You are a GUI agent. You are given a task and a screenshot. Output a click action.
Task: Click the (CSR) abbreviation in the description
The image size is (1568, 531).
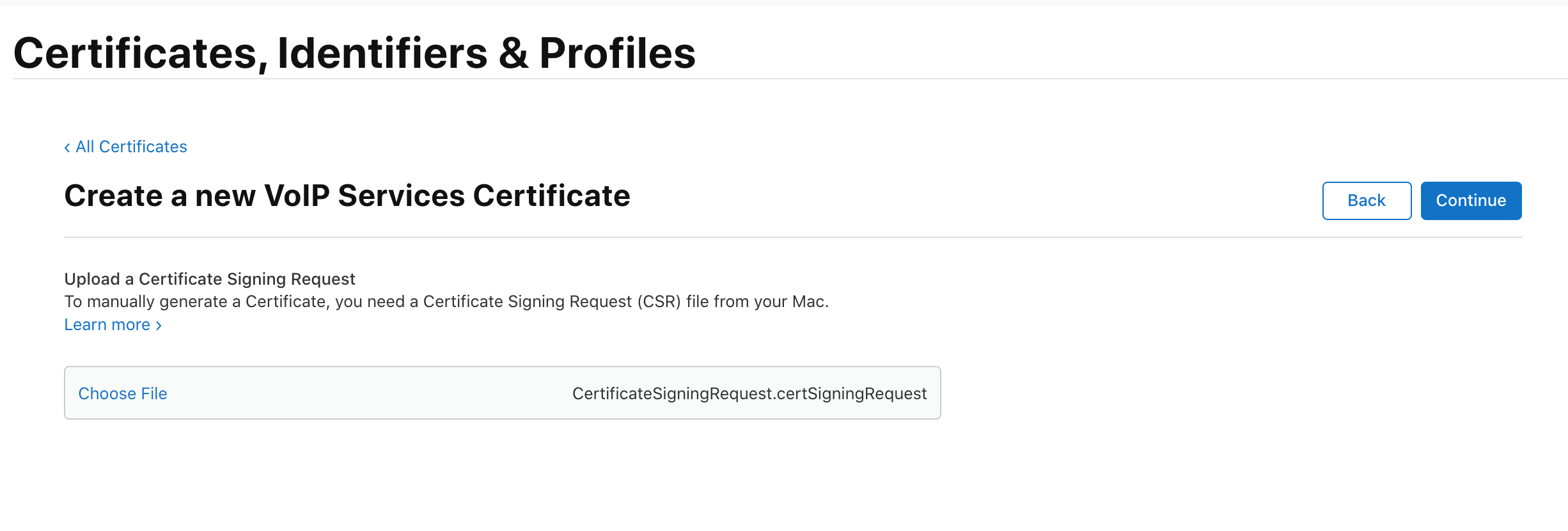pos(659,301)
